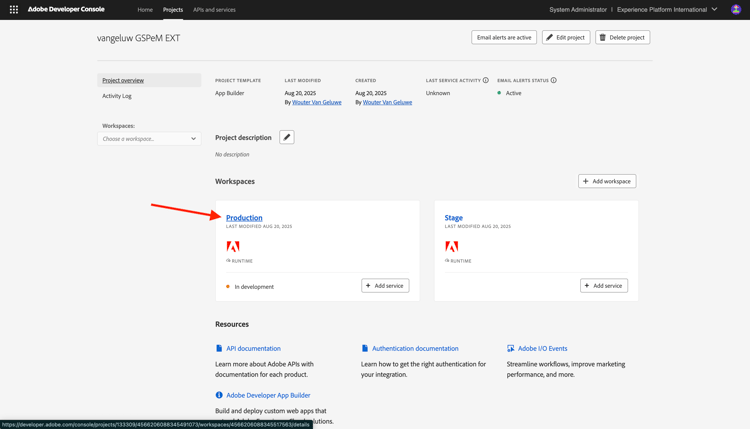Click the API documentation page icon
This screenshot has height=429, width=750.
click(219, 348)
